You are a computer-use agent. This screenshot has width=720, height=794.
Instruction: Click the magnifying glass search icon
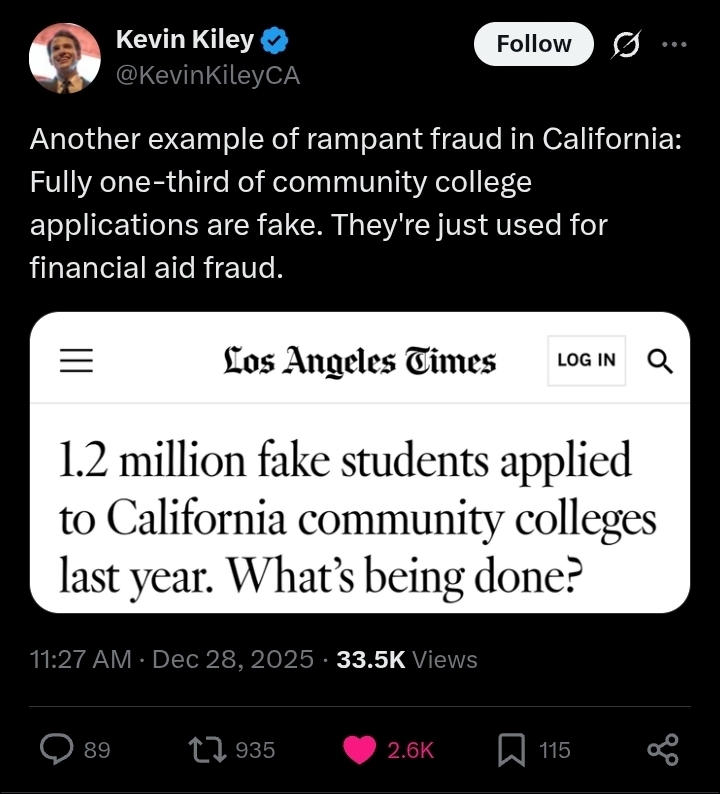[x=660, y=361]
